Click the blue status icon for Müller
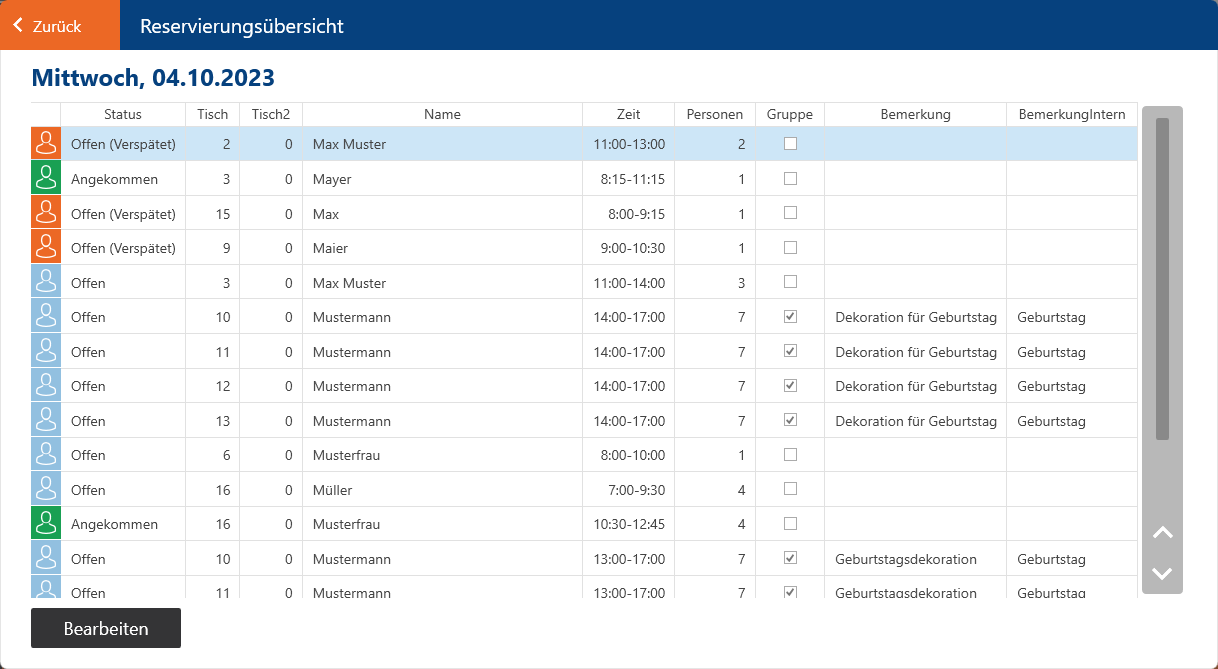Image resolution: width=1218 pixels, height=669 pixels. tap(45, 489)
